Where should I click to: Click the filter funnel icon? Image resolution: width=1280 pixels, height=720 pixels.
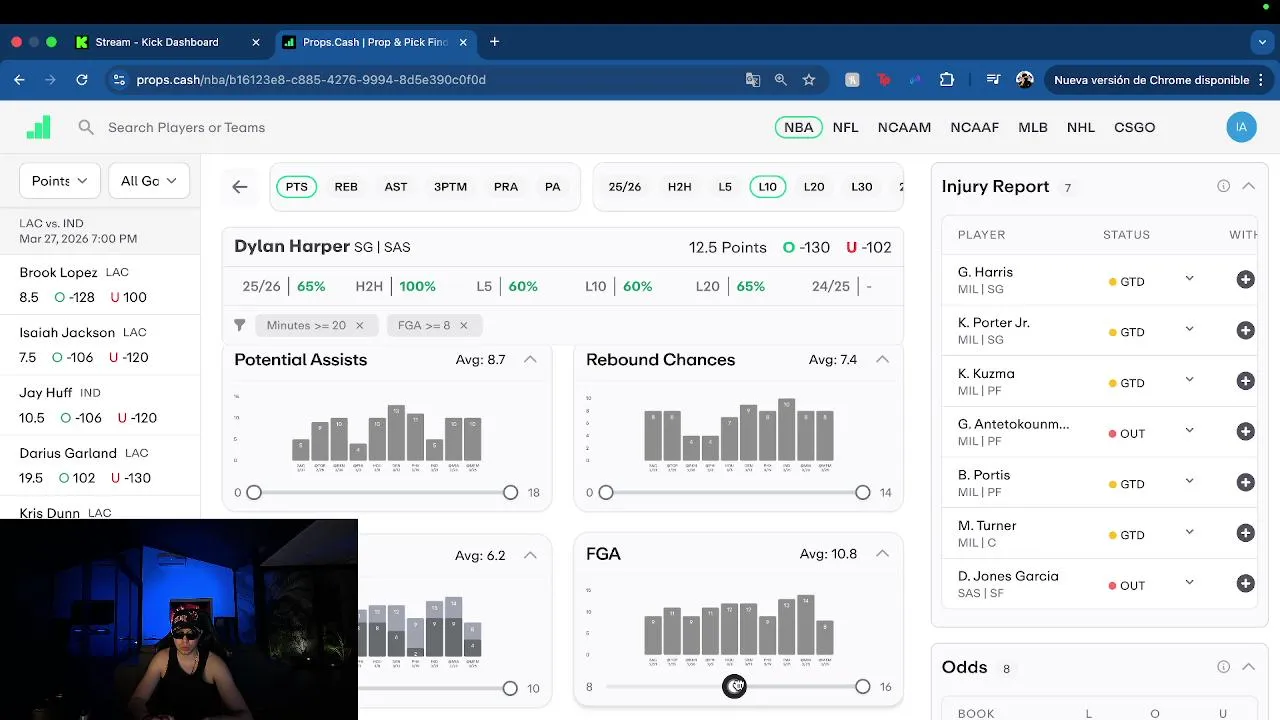[240, 325]
